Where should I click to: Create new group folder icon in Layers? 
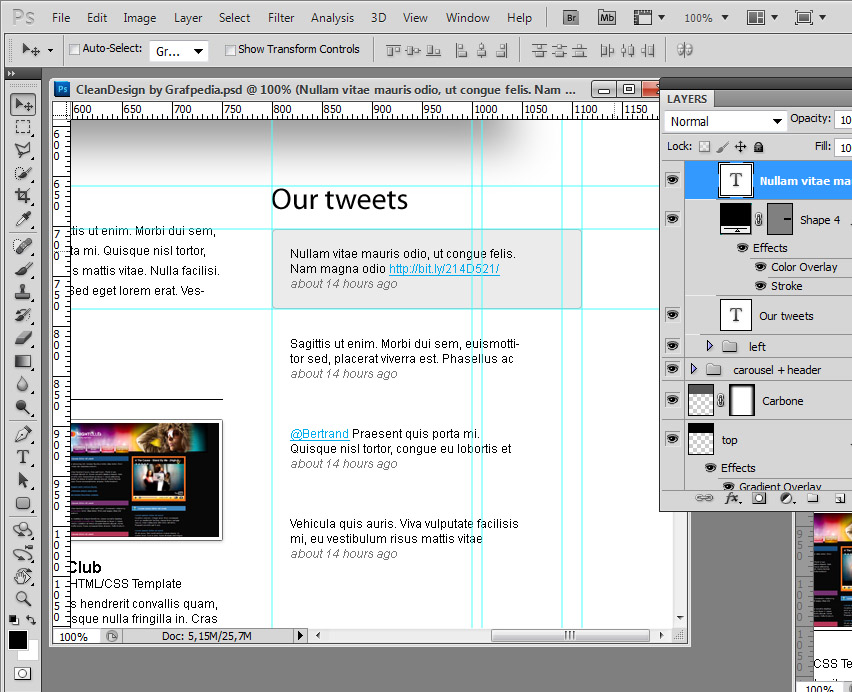coord(813,498)
